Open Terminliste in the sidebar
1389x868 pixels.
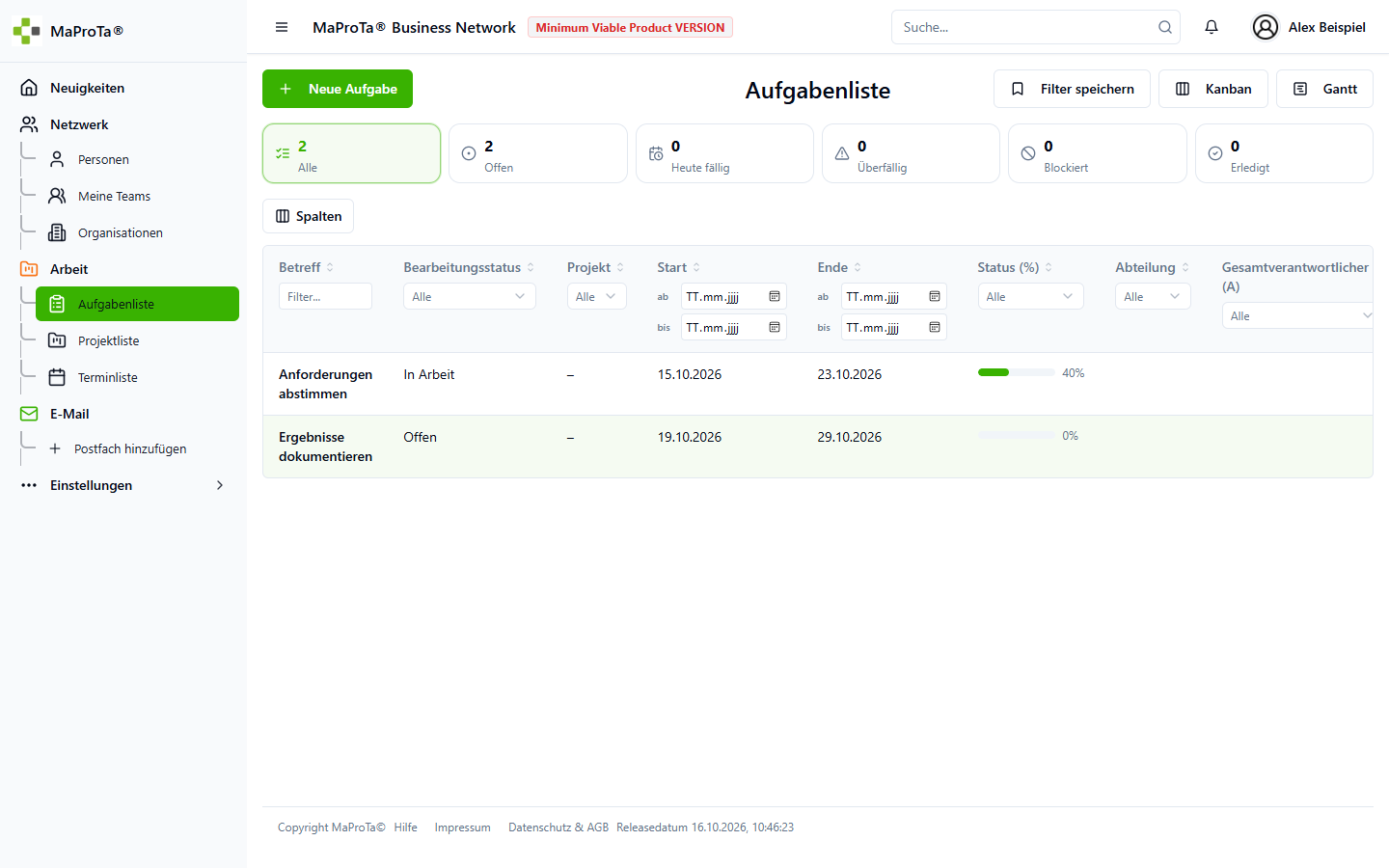pos(137,377)
